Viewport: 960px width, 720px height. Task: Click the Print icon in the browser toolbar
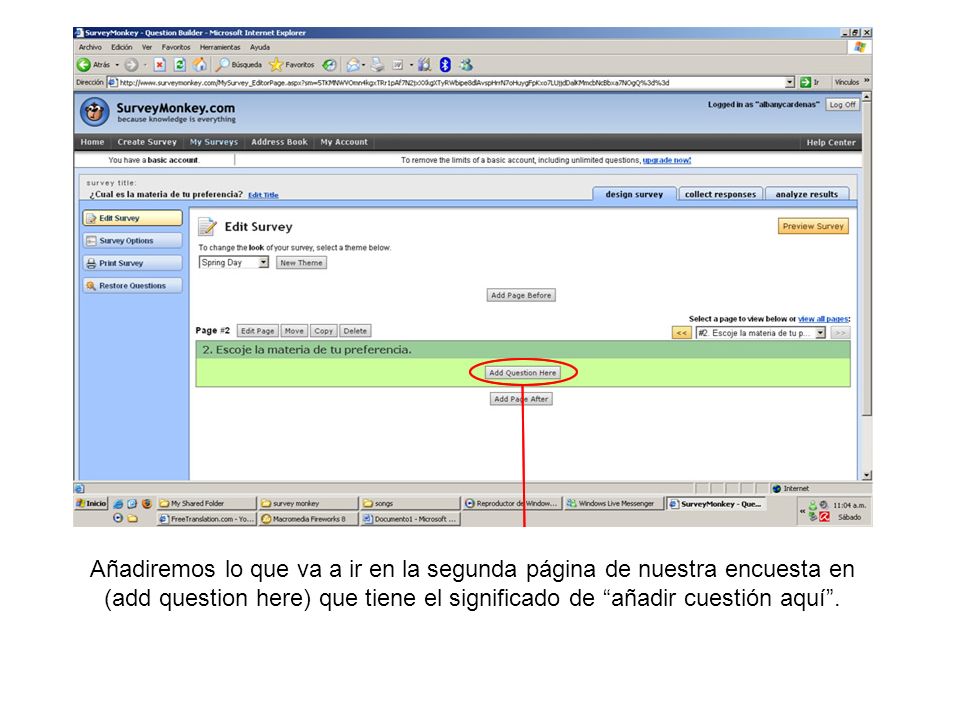[377, 64]
